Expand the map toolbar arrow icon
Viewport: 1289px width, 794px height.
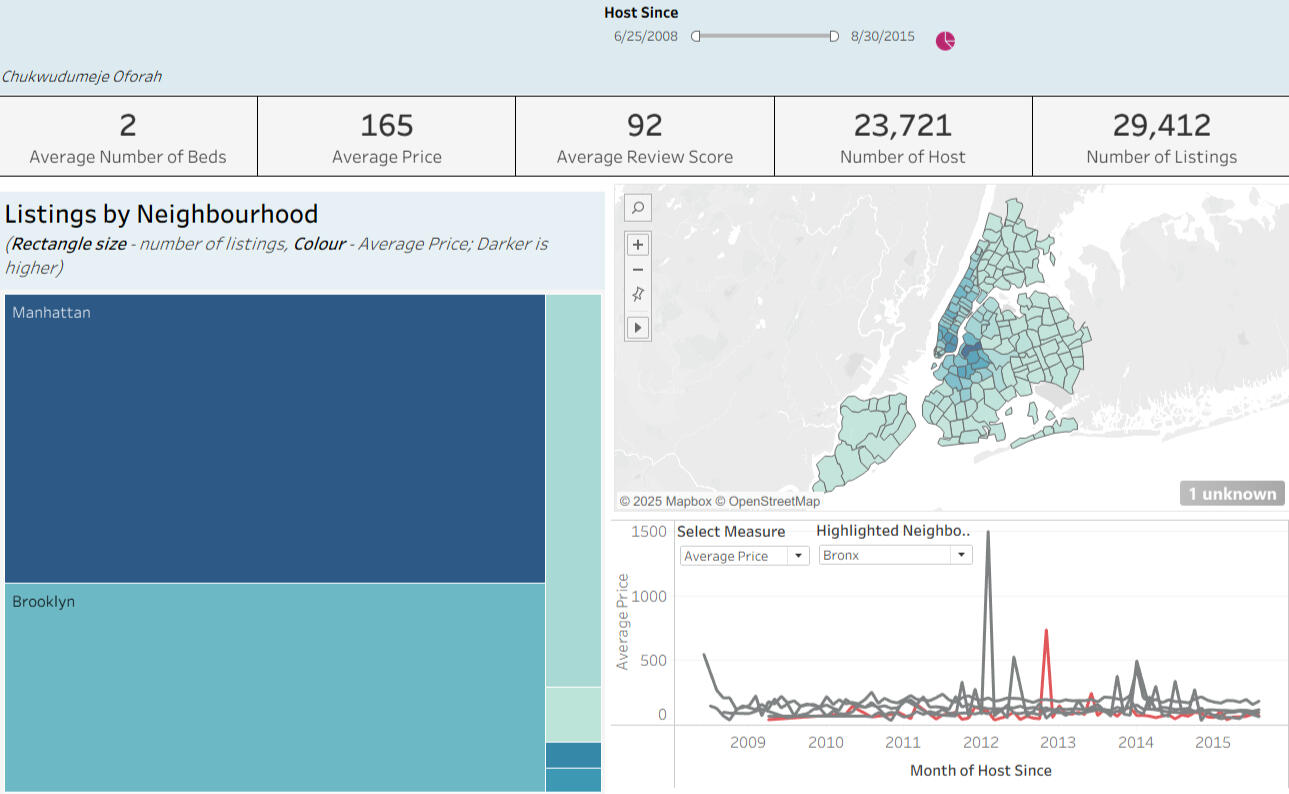click(x=637, y=327)
